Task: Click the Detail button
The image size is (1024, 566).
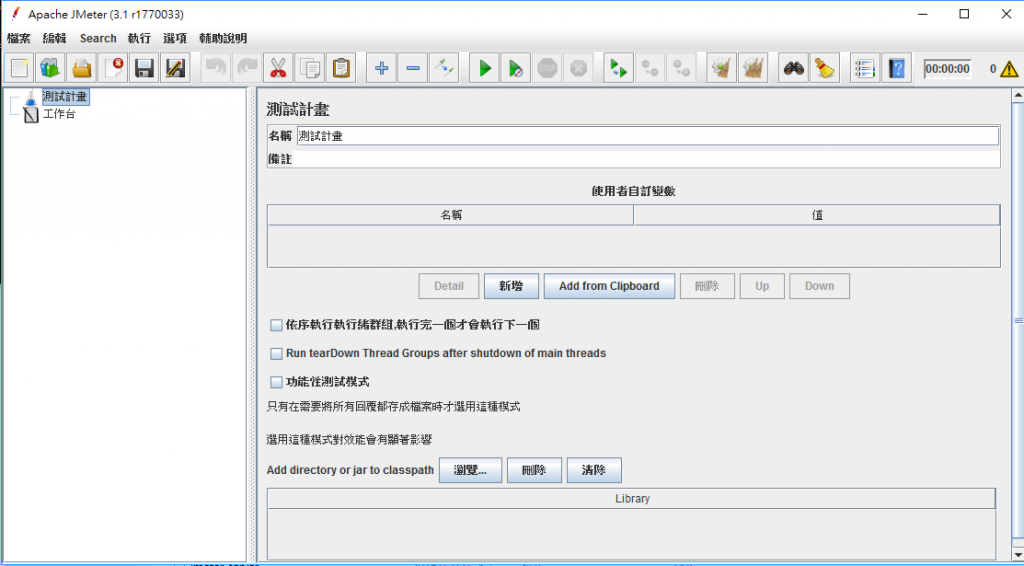Action: (x=449, y=286)
